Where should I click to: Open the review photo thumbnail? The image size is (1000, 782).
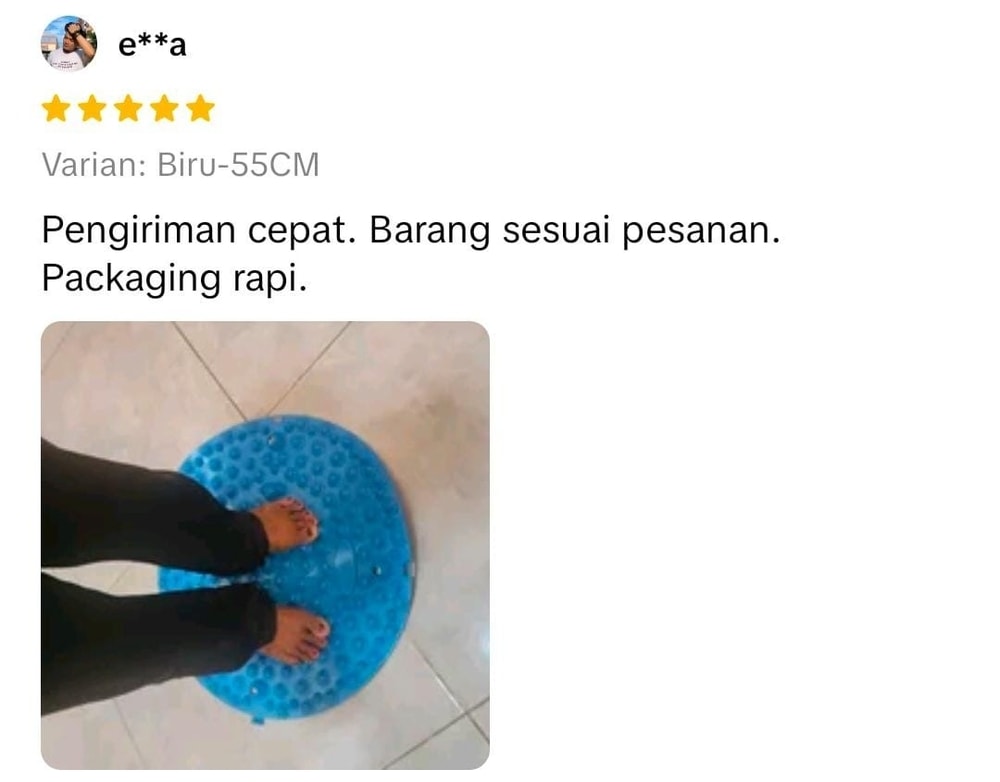[265, 545]
